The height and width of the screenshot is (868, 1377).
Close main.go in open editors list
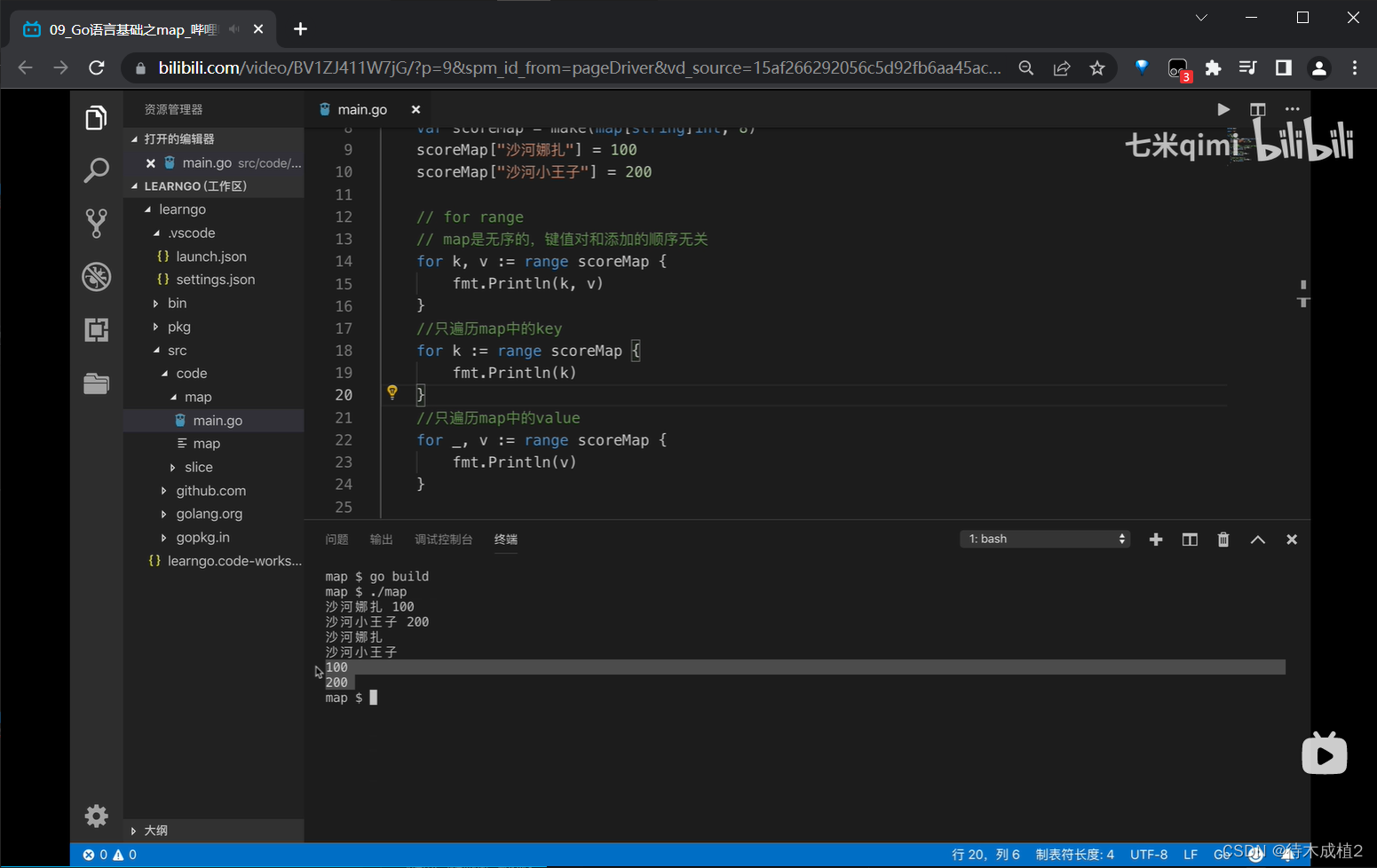point(151,163)
